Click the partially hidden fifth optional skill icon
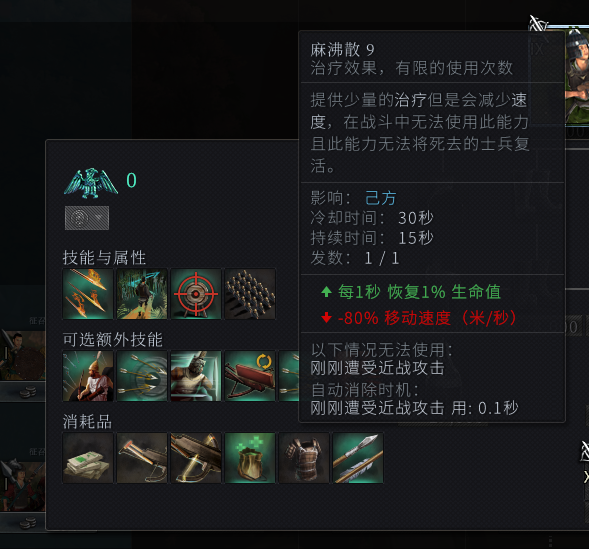This screenshot has width=589, height=549. coord(289,376)
